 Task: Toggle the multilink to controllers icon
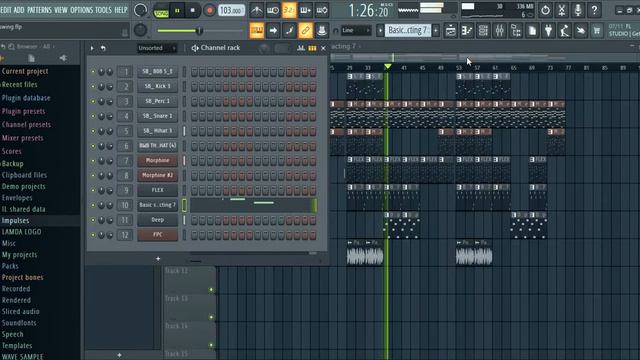pos(305,30)
